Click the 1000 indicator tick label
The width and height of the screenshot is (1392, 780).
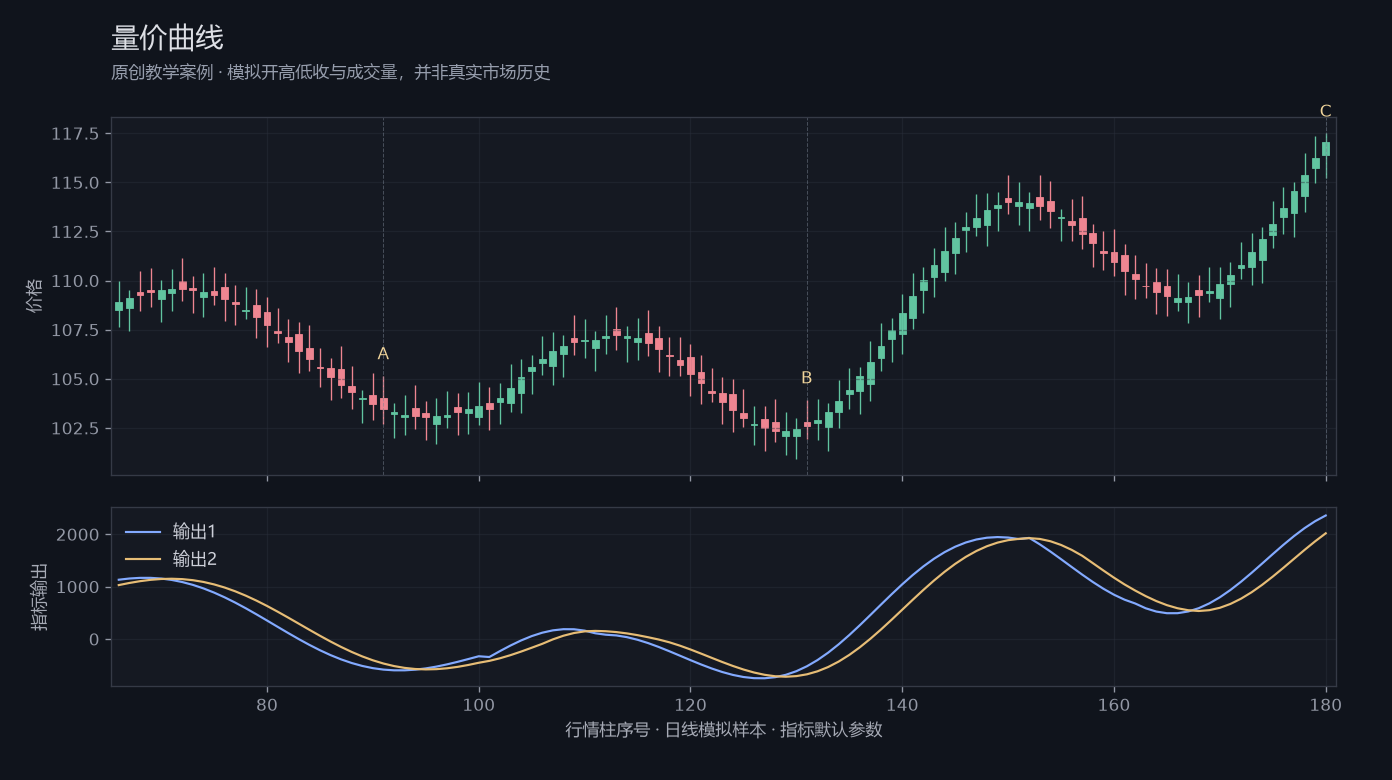pos(78,587)
